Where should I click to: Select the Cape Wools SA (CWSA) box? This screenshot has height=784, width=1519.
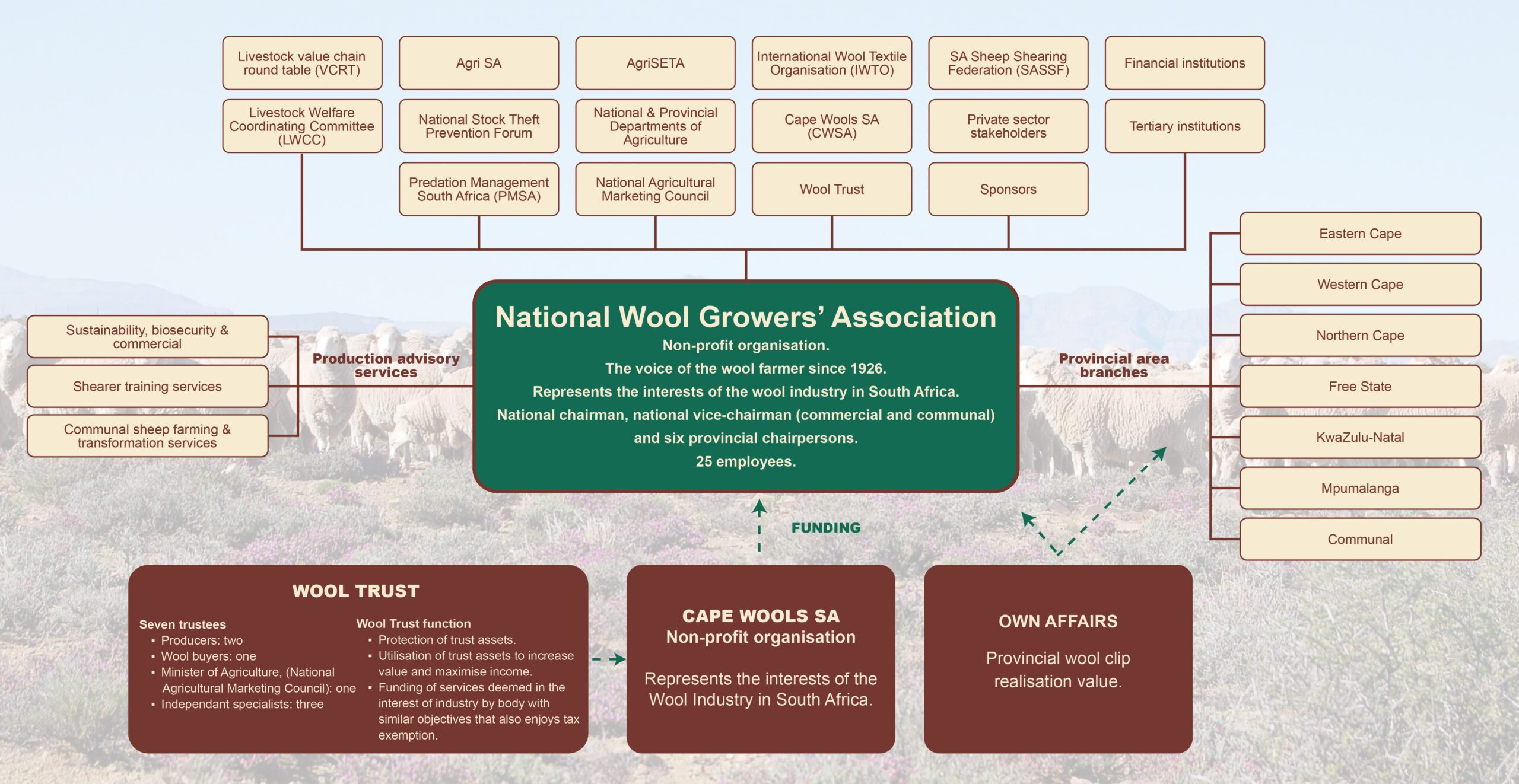point(832,126)
